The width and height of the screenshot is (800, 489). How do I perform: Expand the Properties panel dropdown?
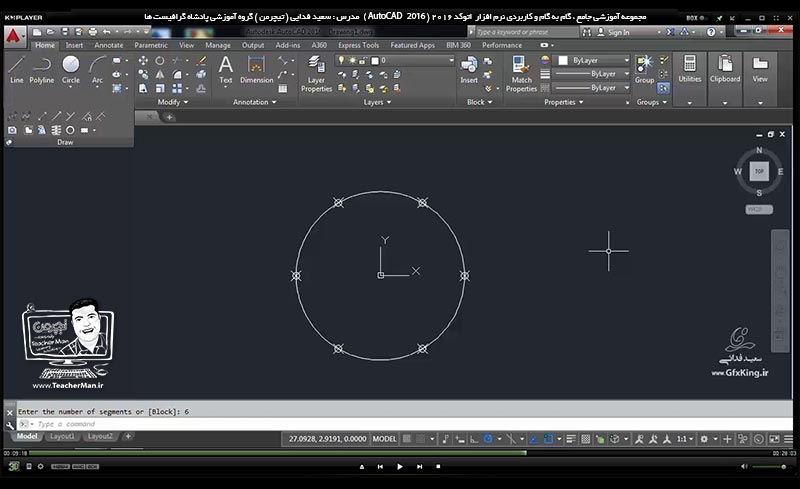point(563,102)
